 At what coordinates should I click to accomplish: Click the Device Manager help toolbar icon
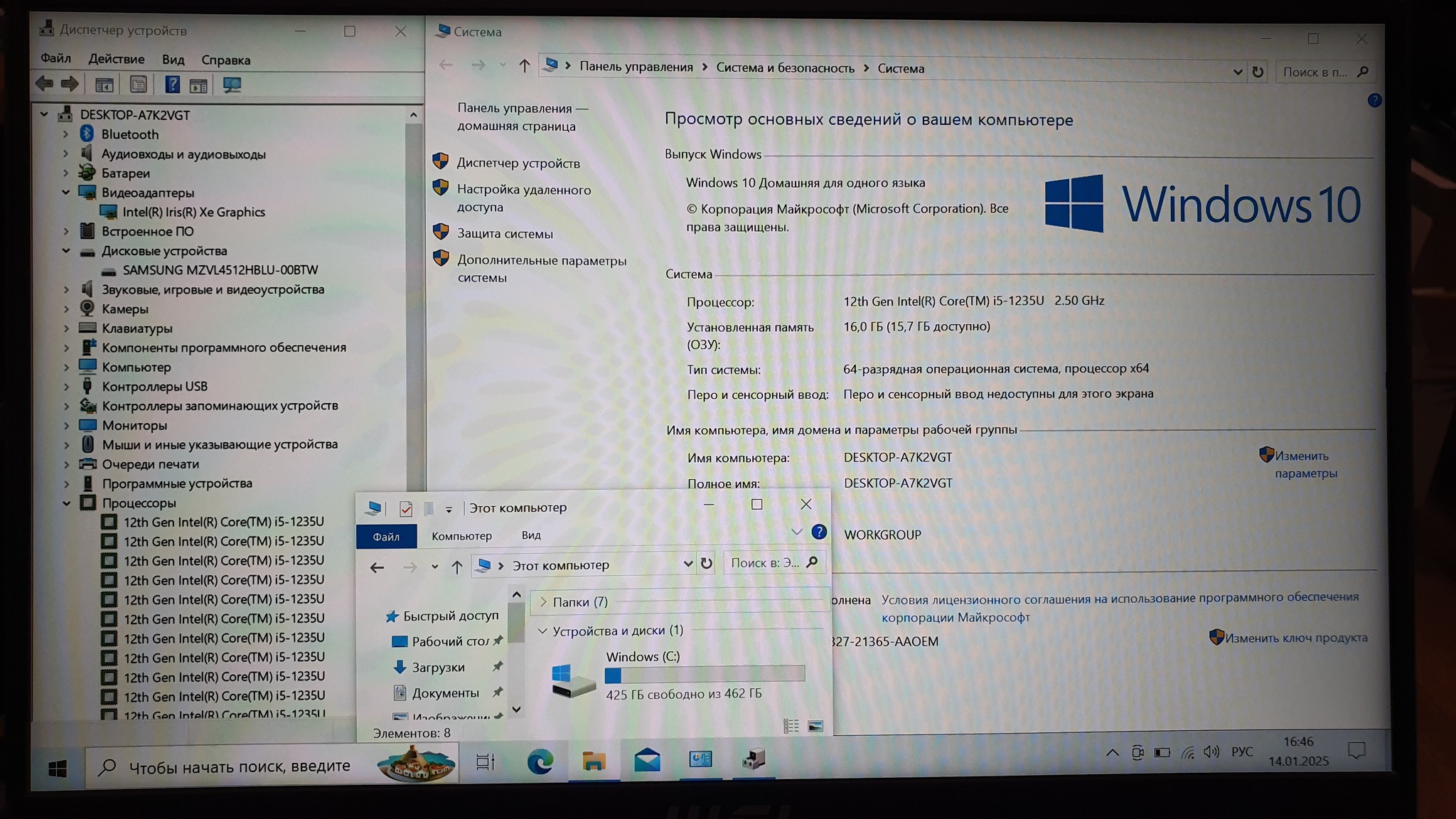[x=172, y=85]
